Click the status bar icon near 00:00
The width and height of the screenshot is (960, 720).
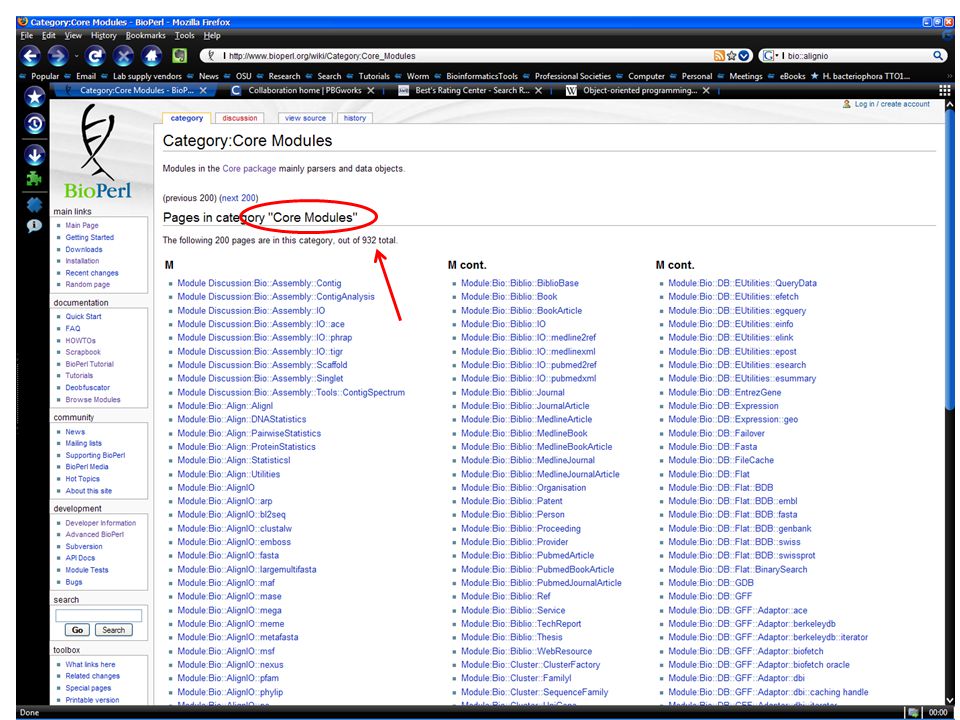[x=913, y=713]
